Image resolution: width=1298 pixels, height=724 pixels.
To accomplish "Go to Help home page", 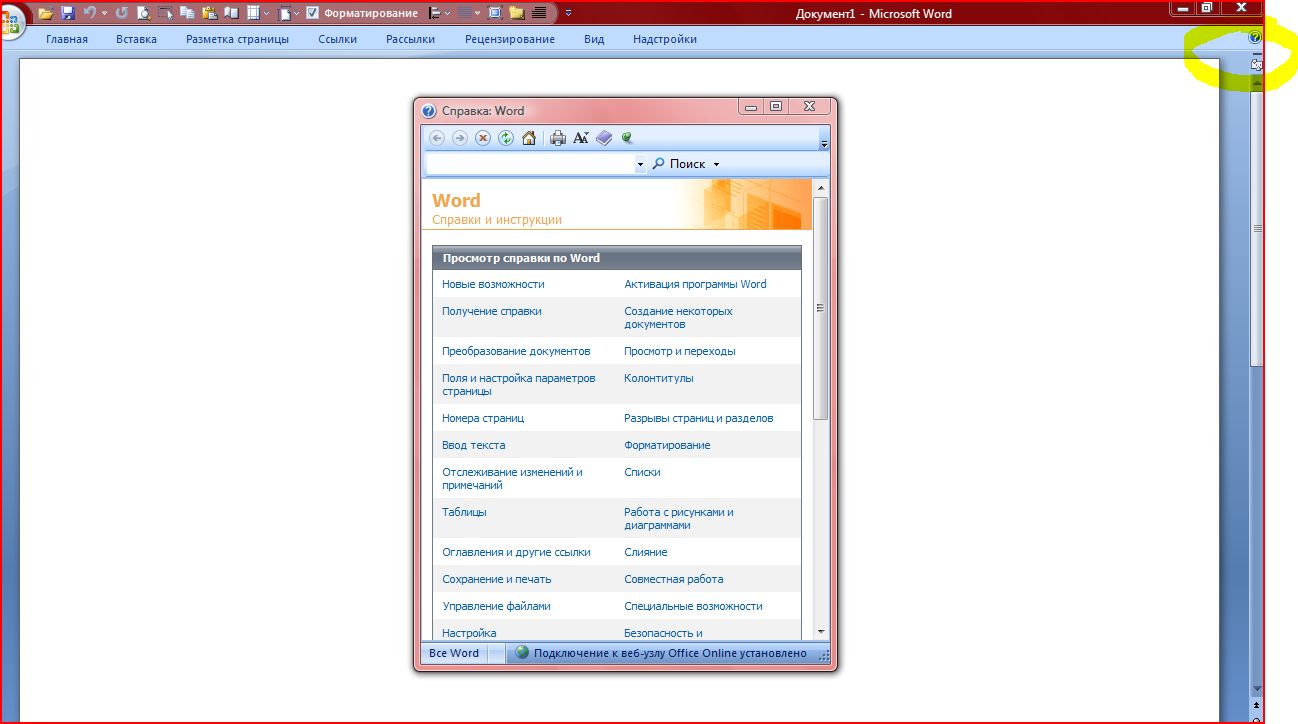I will 529,138.
